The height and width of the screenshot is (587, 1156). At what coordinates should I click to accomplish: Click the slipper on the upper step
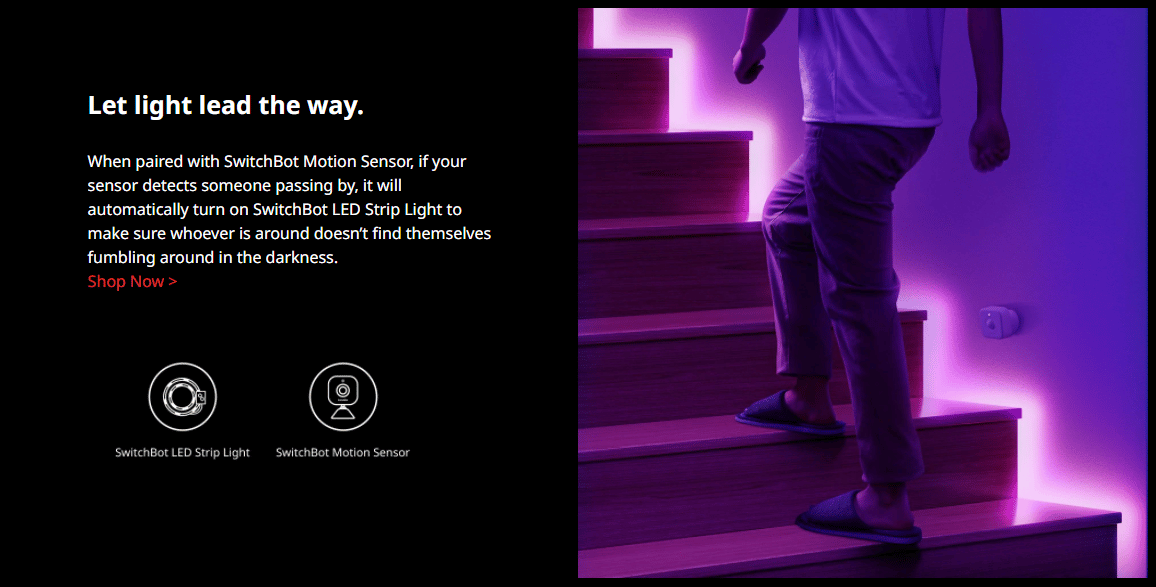(x=791, y=413)
